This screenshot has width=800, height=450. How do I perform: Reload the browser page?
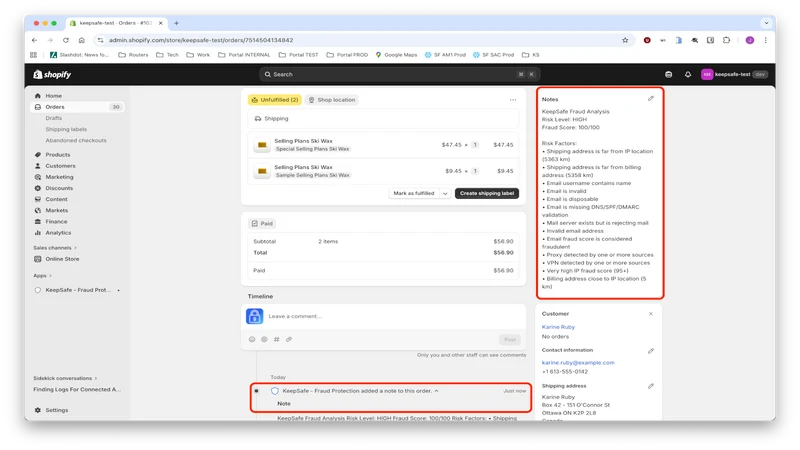coord(66,40)
